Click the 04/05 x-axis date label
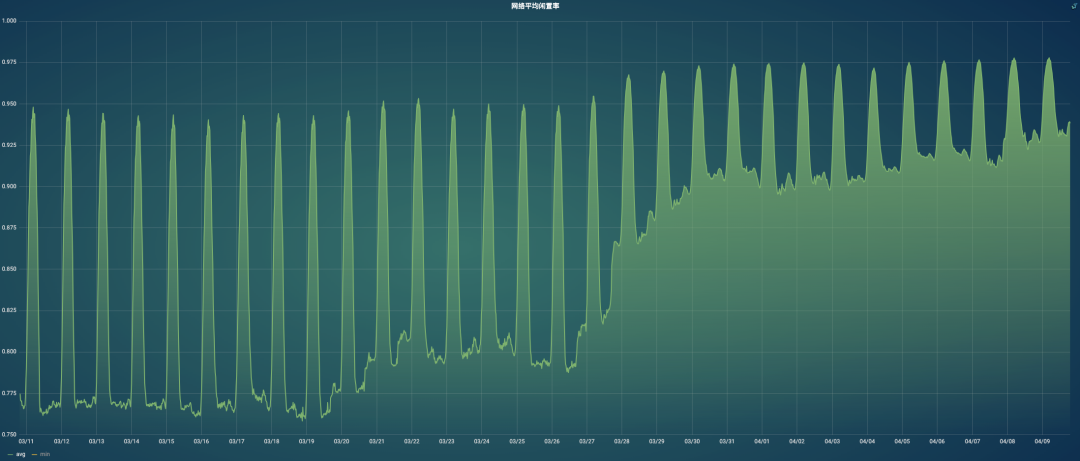This screenshot has height=461, width=1080. (x=902, y=441)
